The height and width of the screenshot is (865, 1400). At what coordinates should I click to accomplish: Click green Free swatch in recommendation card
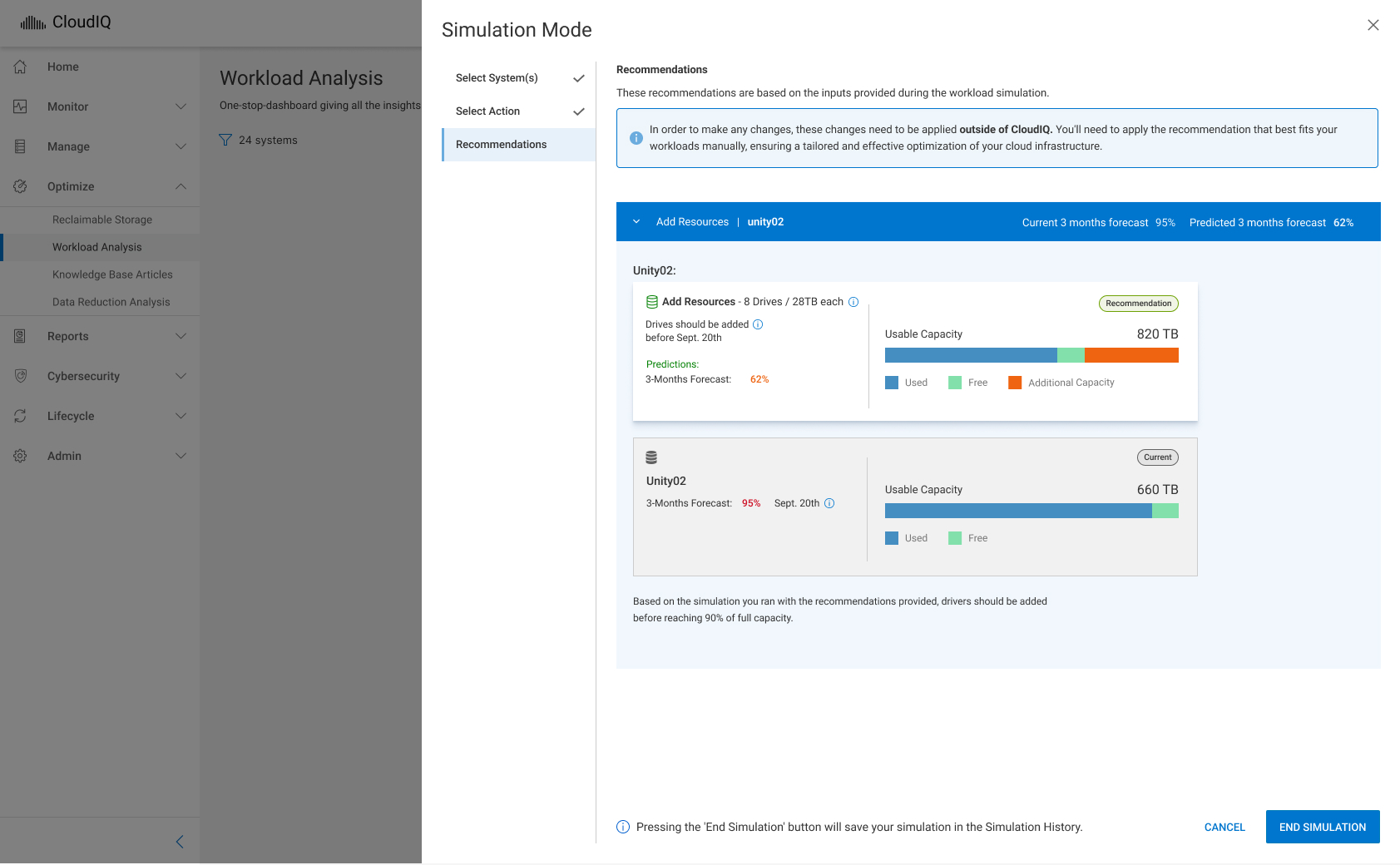(x=955, y=383)
